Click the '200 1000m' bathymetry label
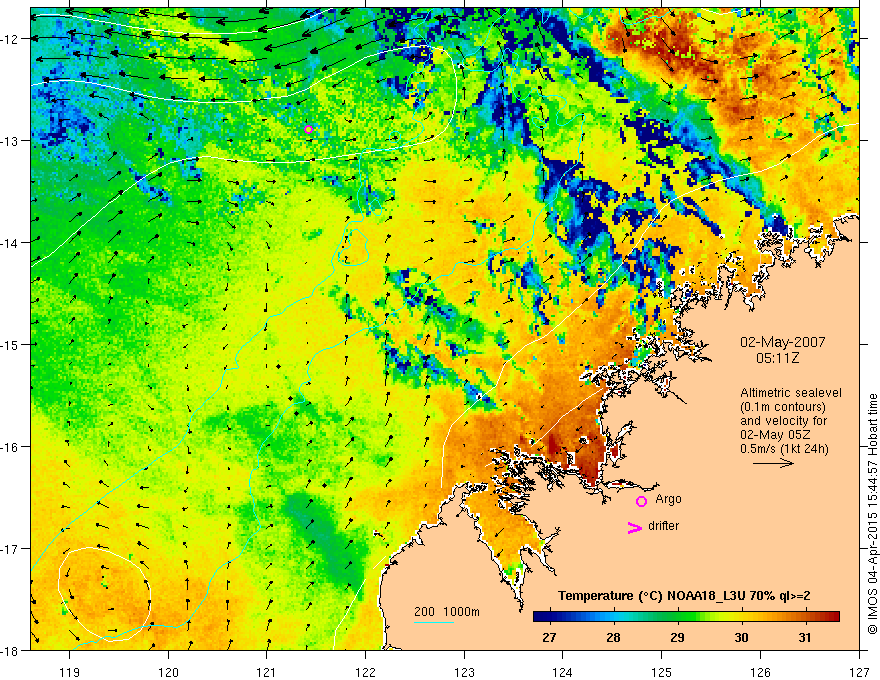This screenshot has width=880, height=680. [x=447, y=612]
